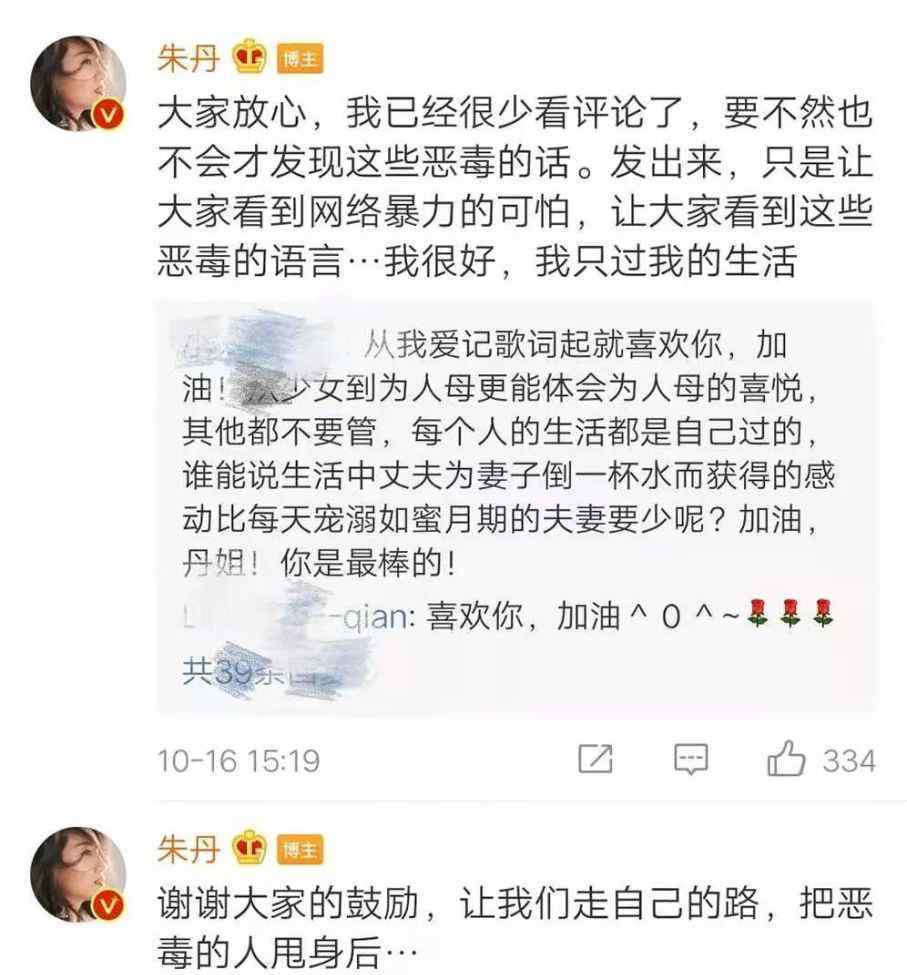Viewport: 907px width, 975px height.
Task: Click the top 博主 orange badge
Action: pos(300,59)
